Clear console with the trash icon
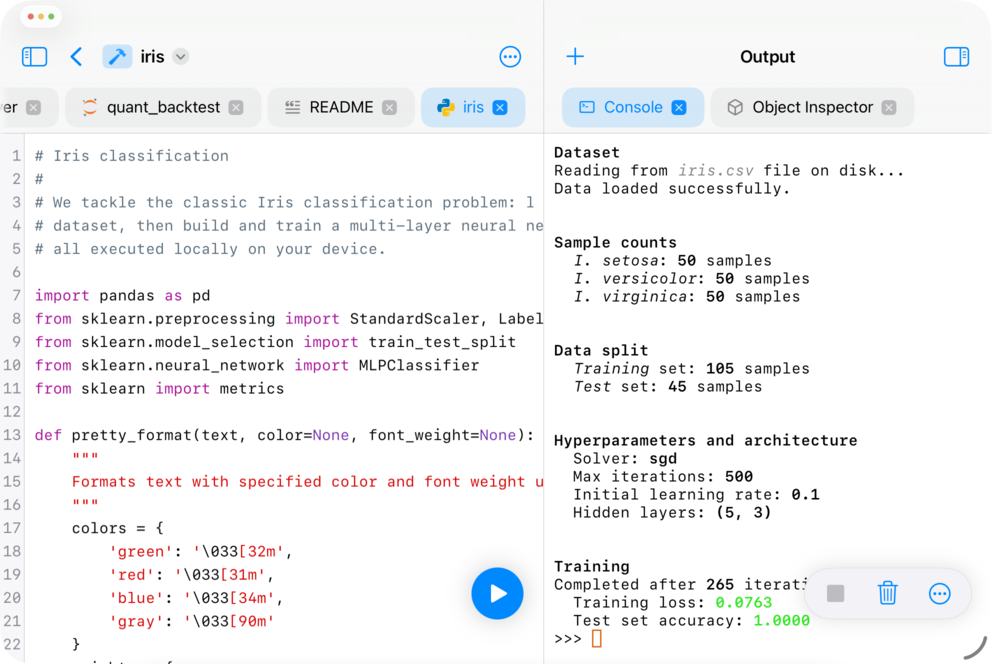Image resolution: width=992 pixels, height=664 pixels. [x=888, y=593]
